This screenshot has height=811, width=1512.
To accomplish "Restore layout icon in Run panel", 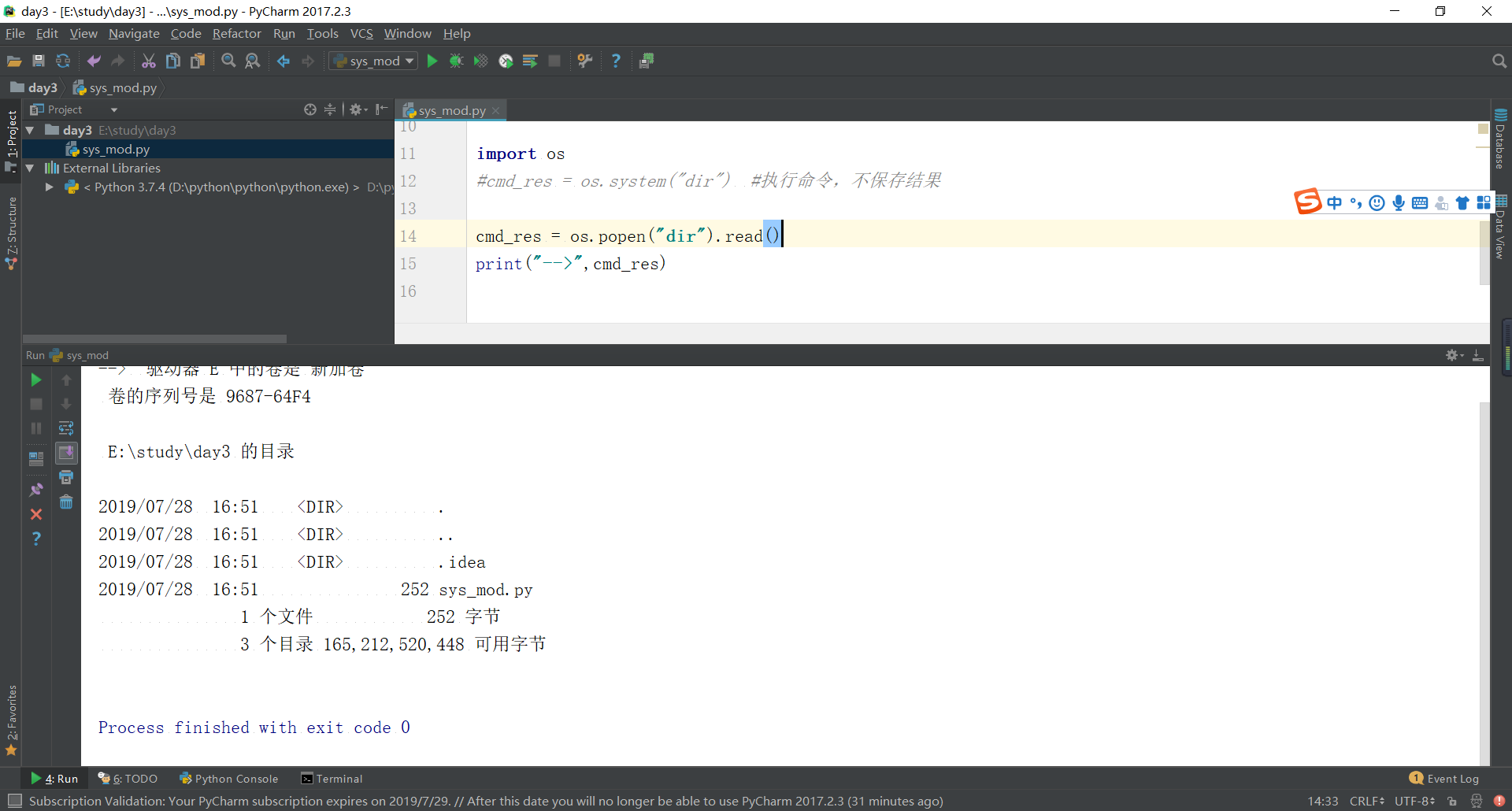I will pyautogui.click(x=36, y=459).
